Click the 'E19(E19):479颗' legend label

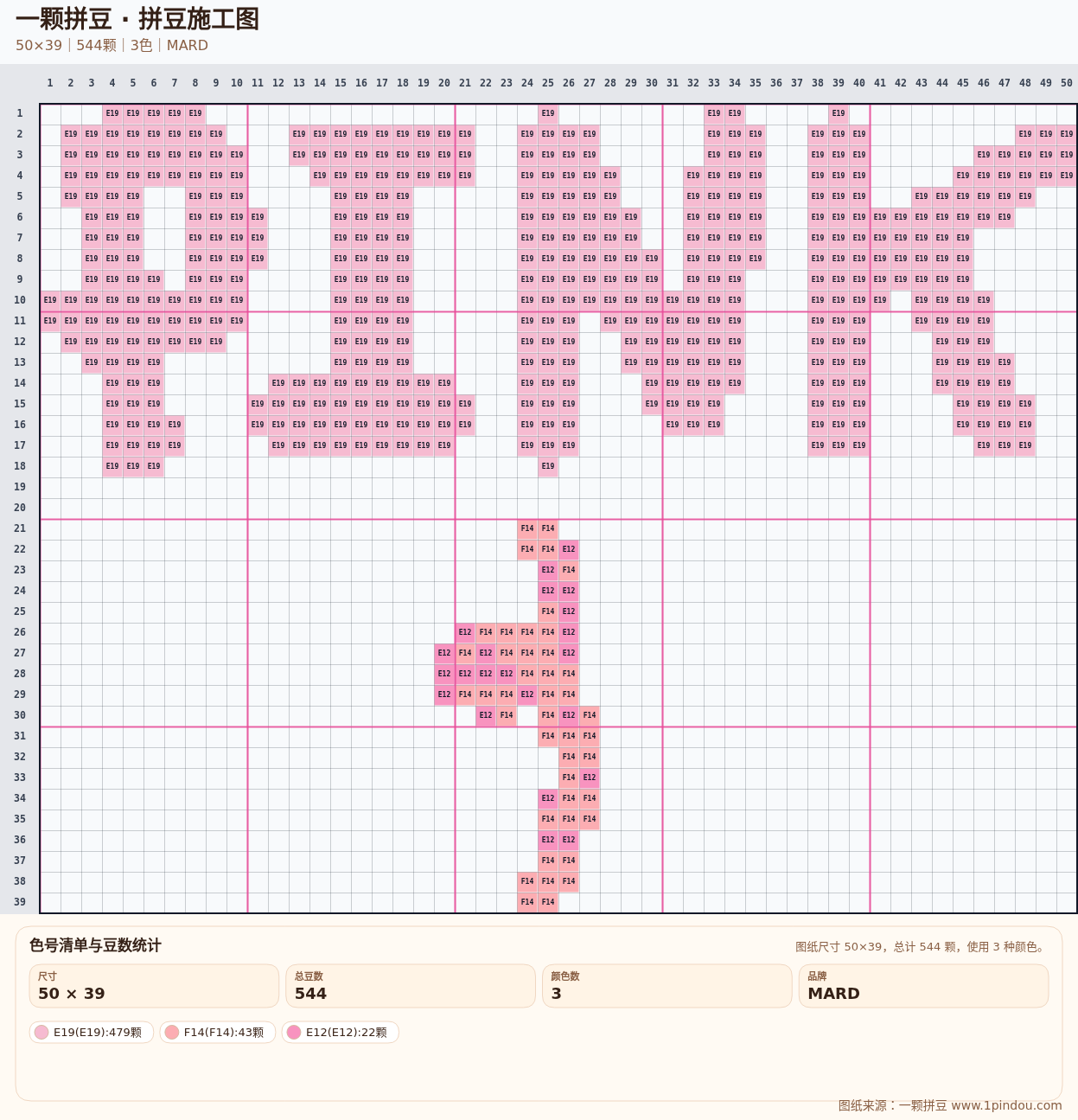coord(98,1032)
